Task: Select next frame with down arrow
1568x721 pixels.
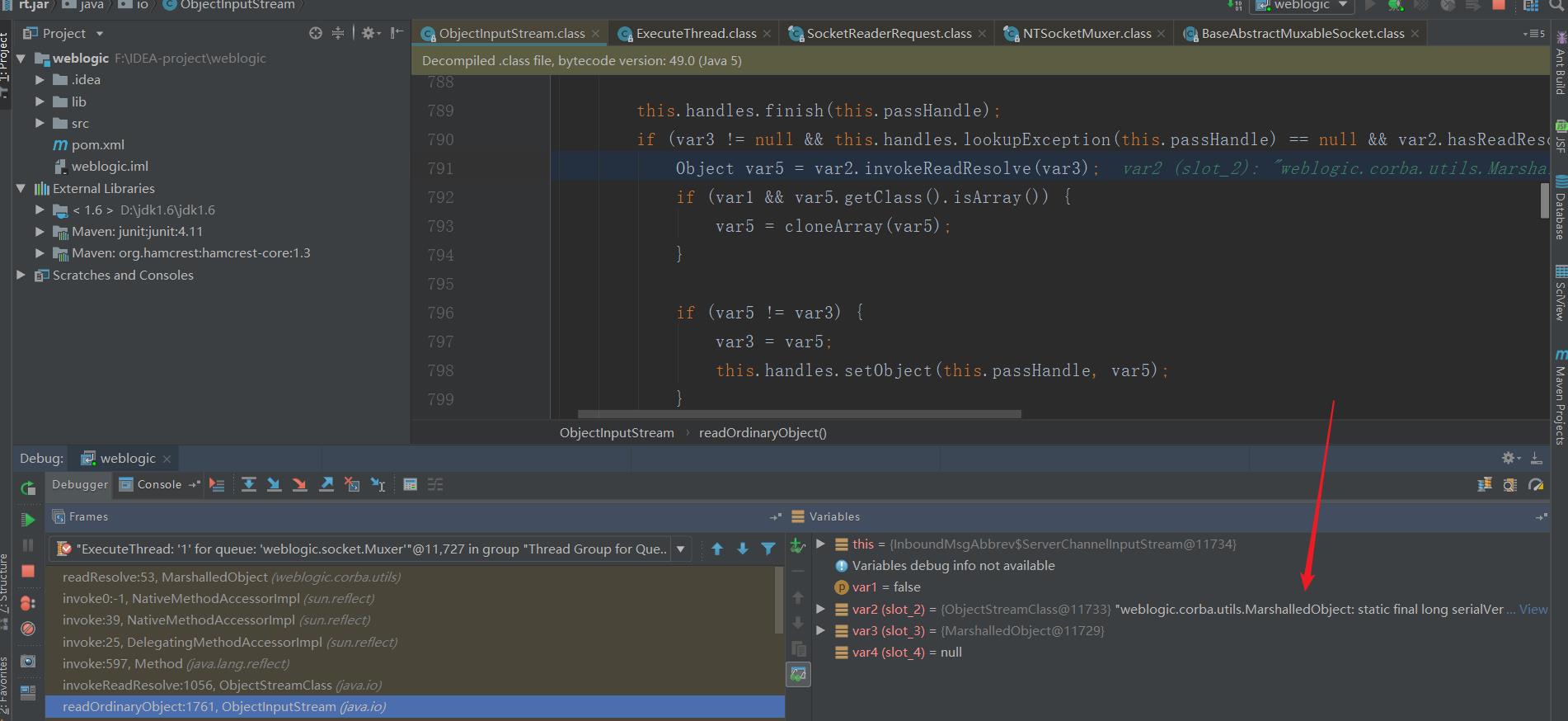Action: [743, 549]
